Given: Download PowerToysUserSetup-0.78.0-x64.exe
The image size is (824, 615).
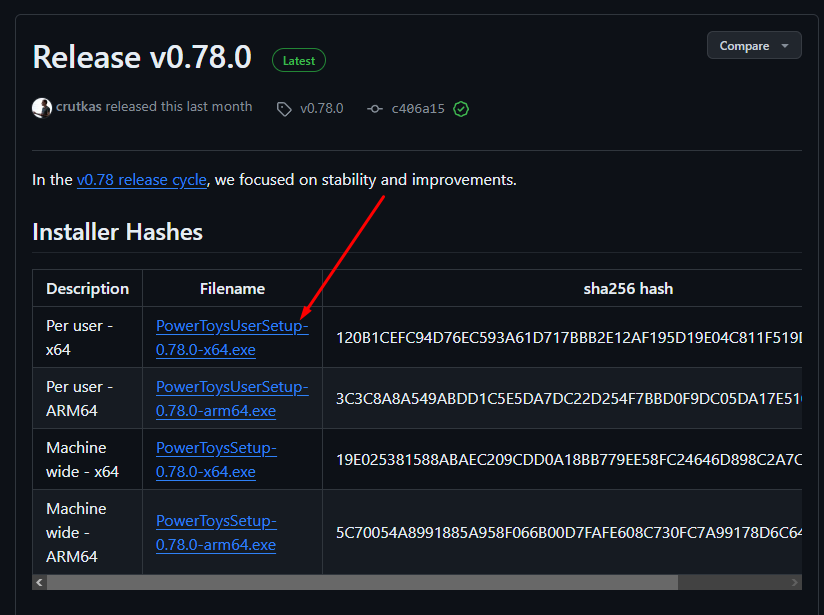Looking at the screenshot, I should pyautogui.click(x=232, y=337).
